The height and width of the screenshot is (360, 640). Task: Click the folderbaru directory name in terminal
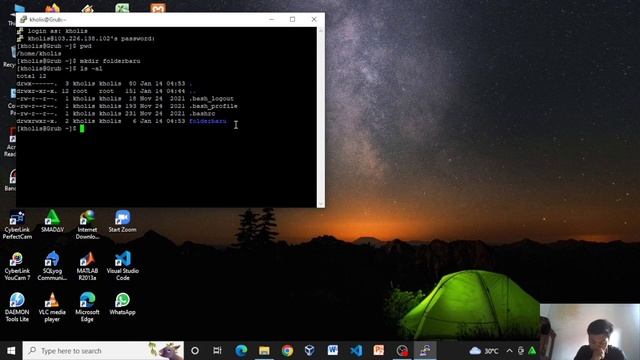coord(207,121)
